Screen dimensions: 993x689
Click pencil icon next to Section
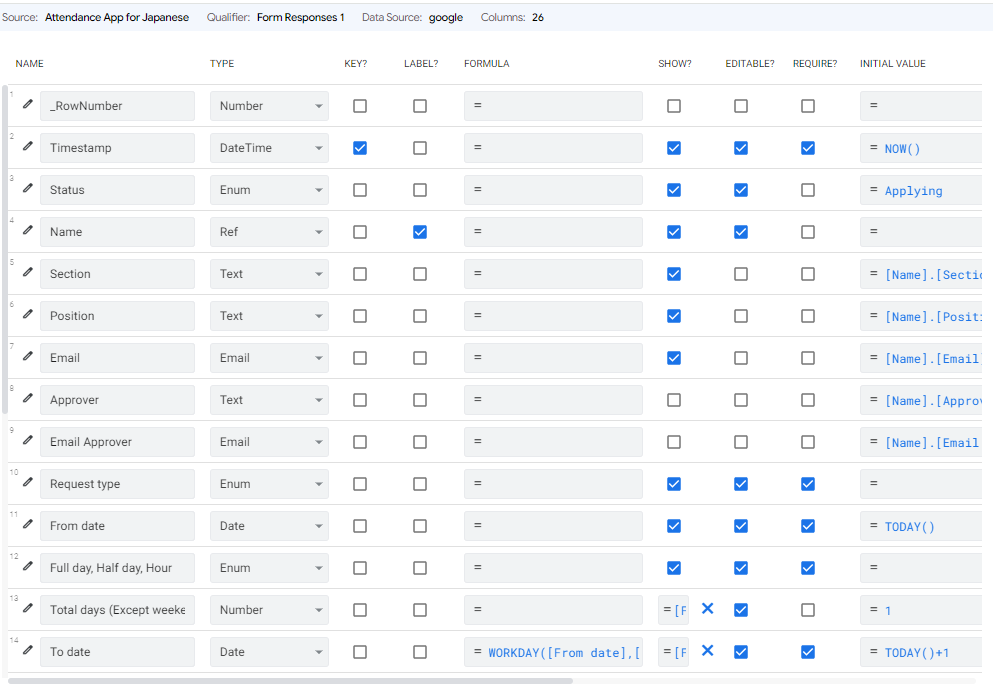(x=27, y=272)
